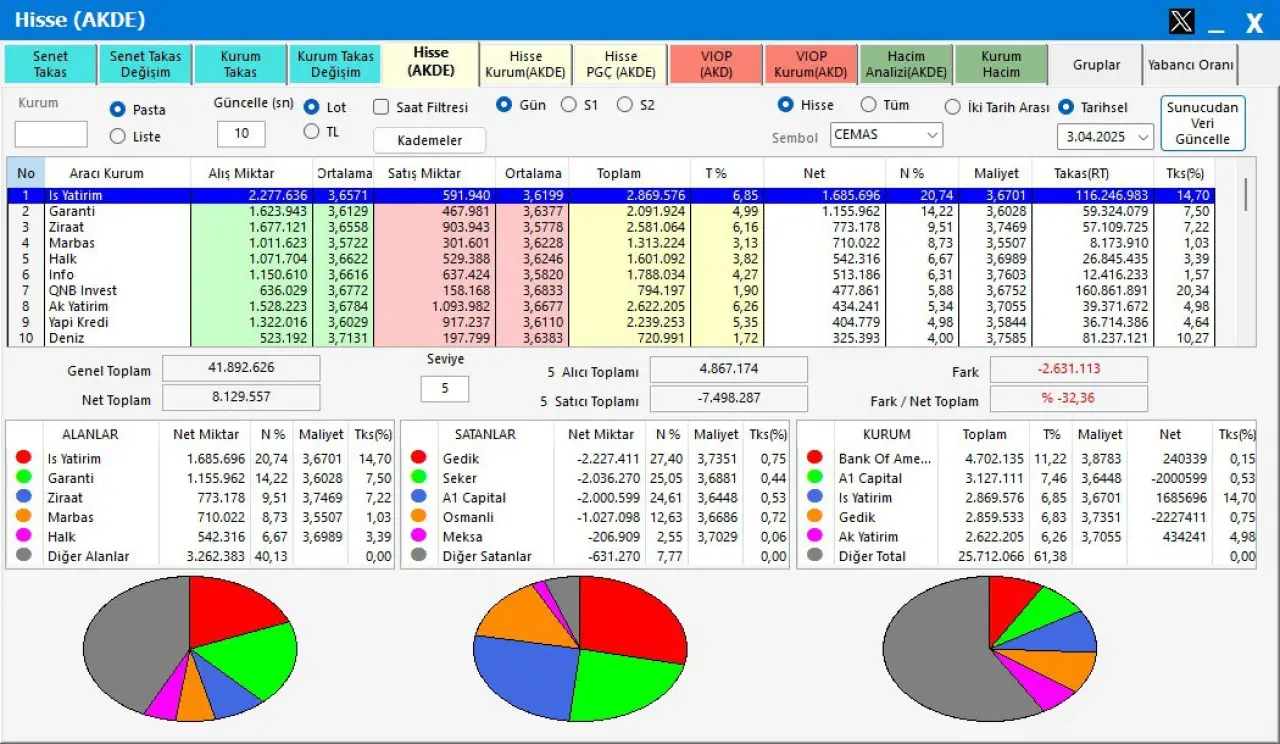Click the Kurum input field
1280x744 pixels.
(x=51, y=134)
